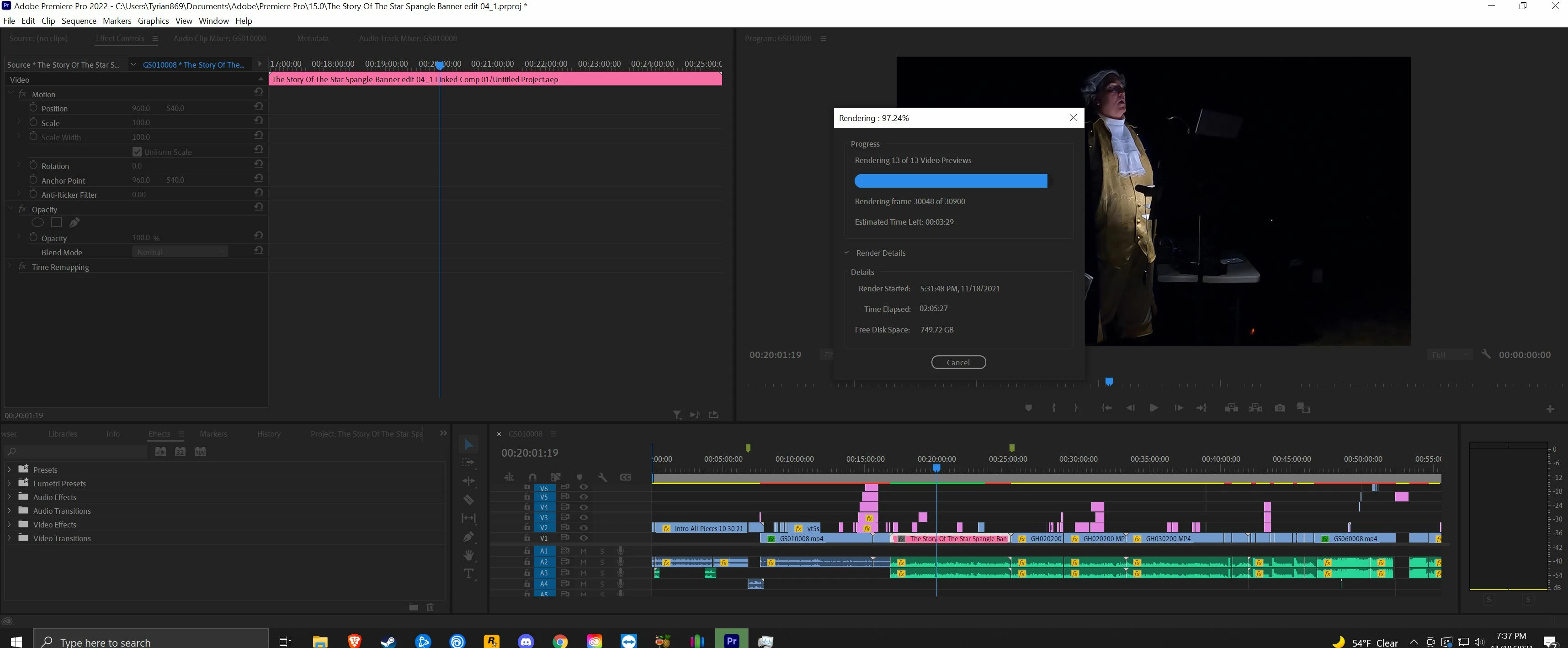Open the Blend Mode dropdown
The width and height of the screenshot is (1568, 648).
(180, 252)
